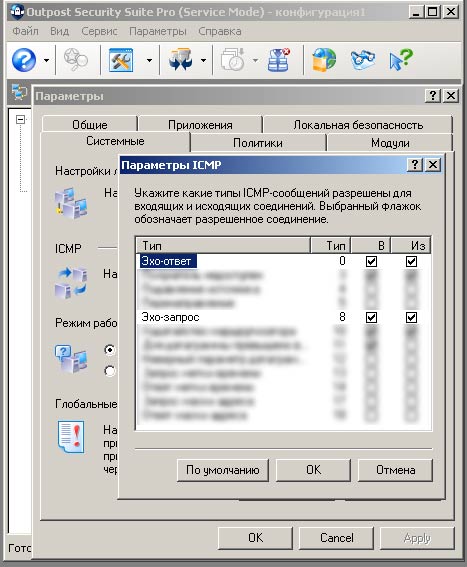Select the Эхо-ответ row
Viewport: 467px width, 567px height.
pyautogui.click(x=283, y=261)
